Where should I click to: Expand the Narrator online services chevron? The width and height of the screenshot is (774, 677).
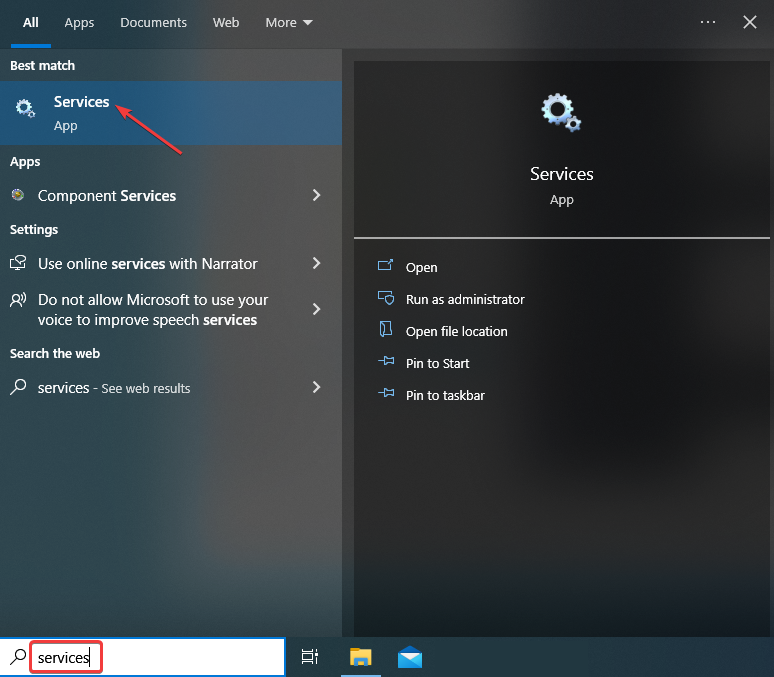(x=316, y=263)
